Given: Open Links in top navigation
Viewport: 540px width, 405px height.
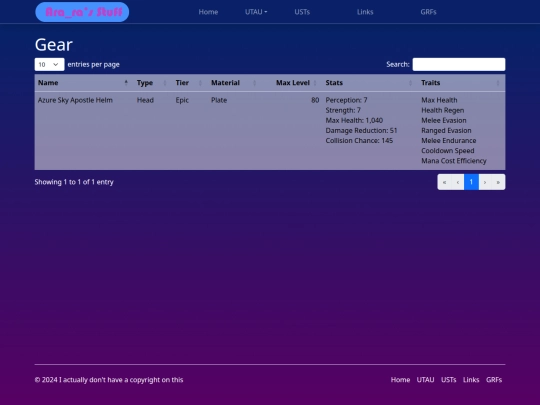Looking at the screenshot, I should [365, 12].
